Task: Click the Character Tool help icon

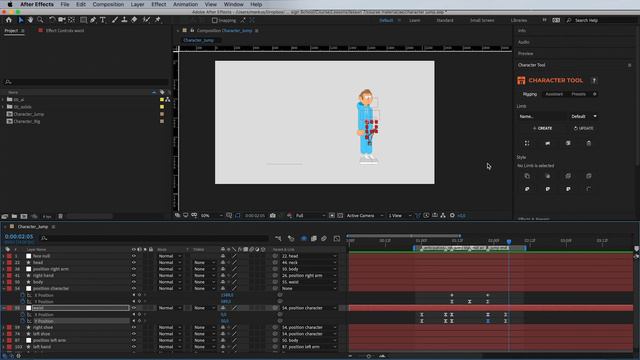Action: (x=594, y=80)
